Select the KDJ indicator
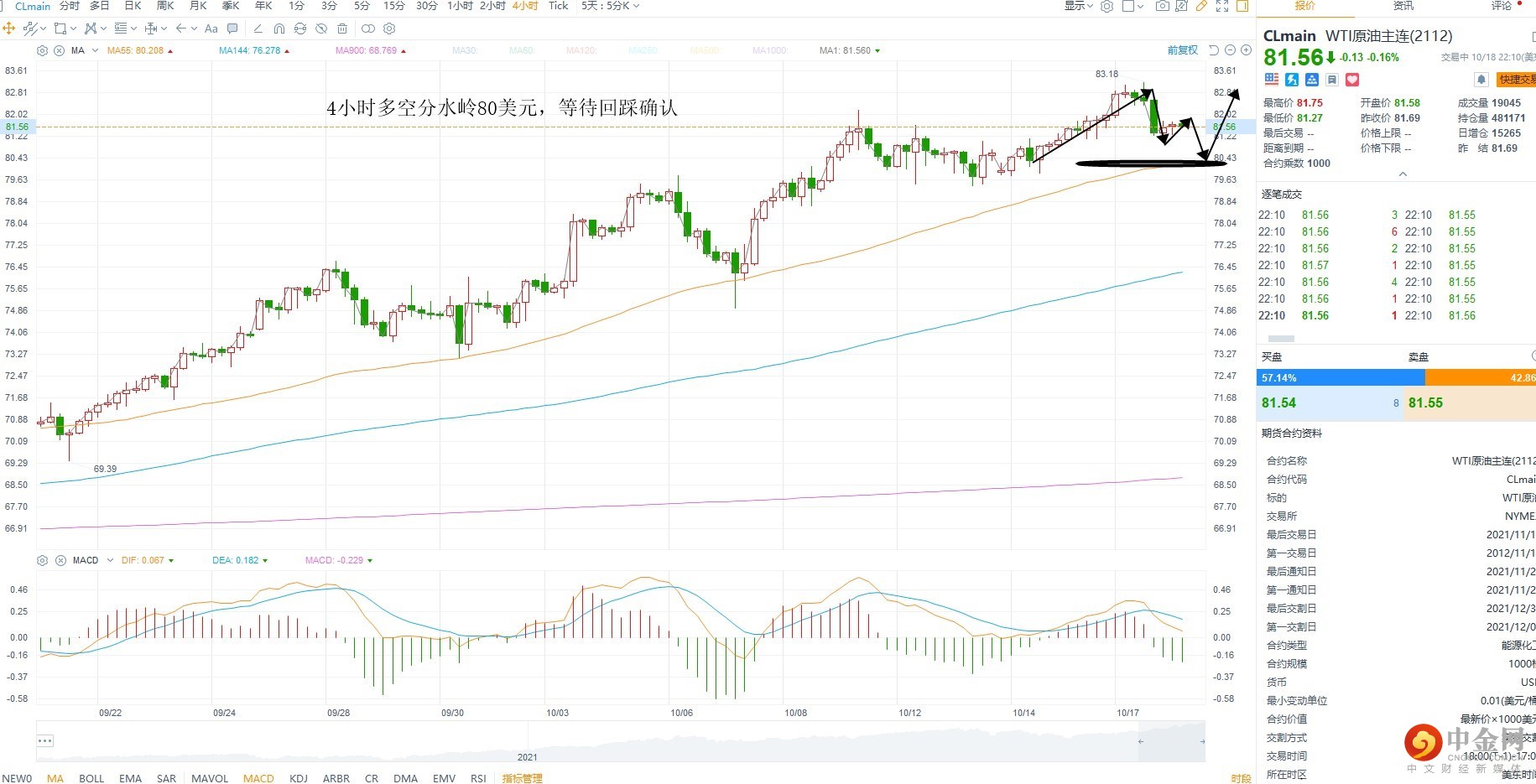 click(299, 778)
